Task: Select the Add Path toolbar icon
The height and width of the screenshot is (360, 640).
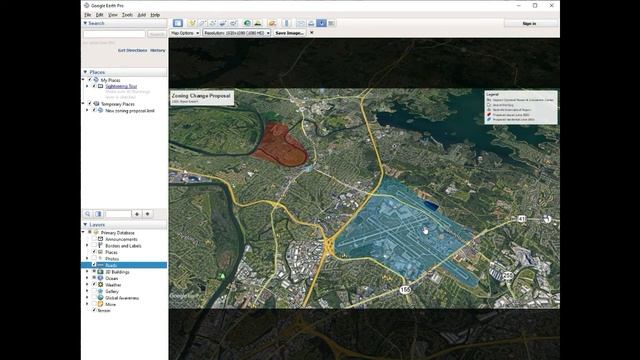Action: point(213,23)
